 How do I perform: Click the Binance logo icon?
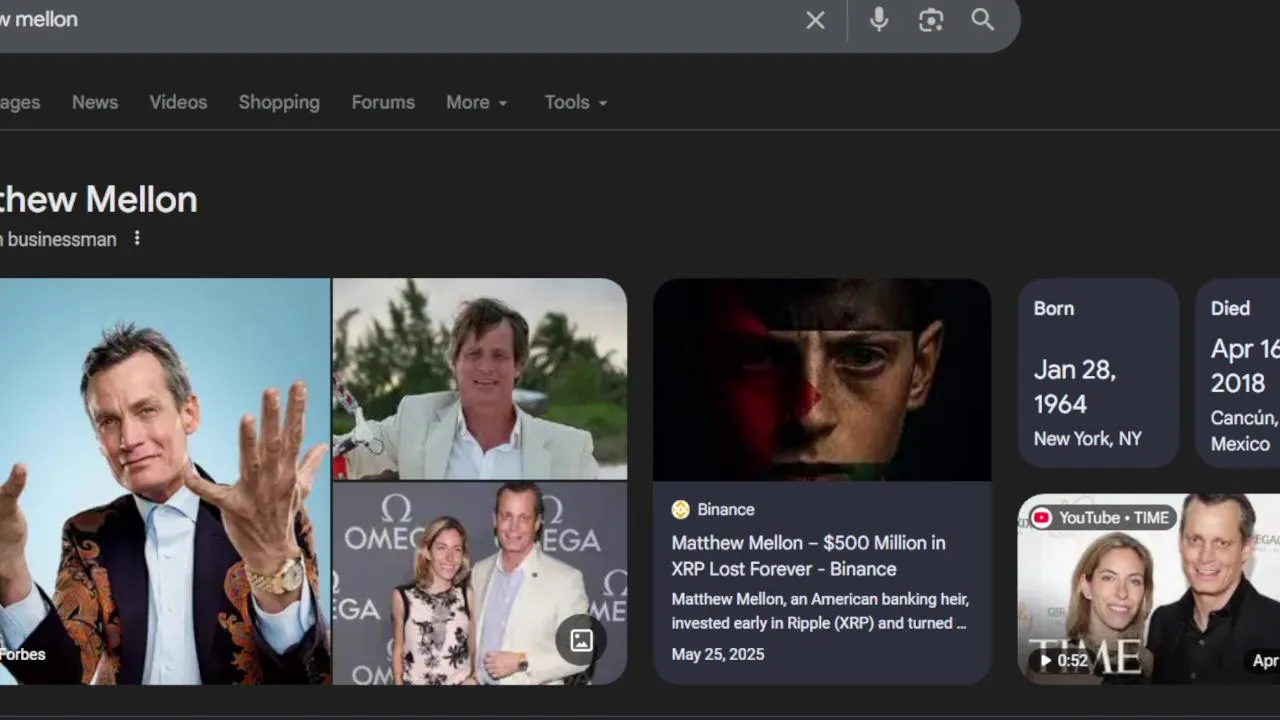pos(681,510)
